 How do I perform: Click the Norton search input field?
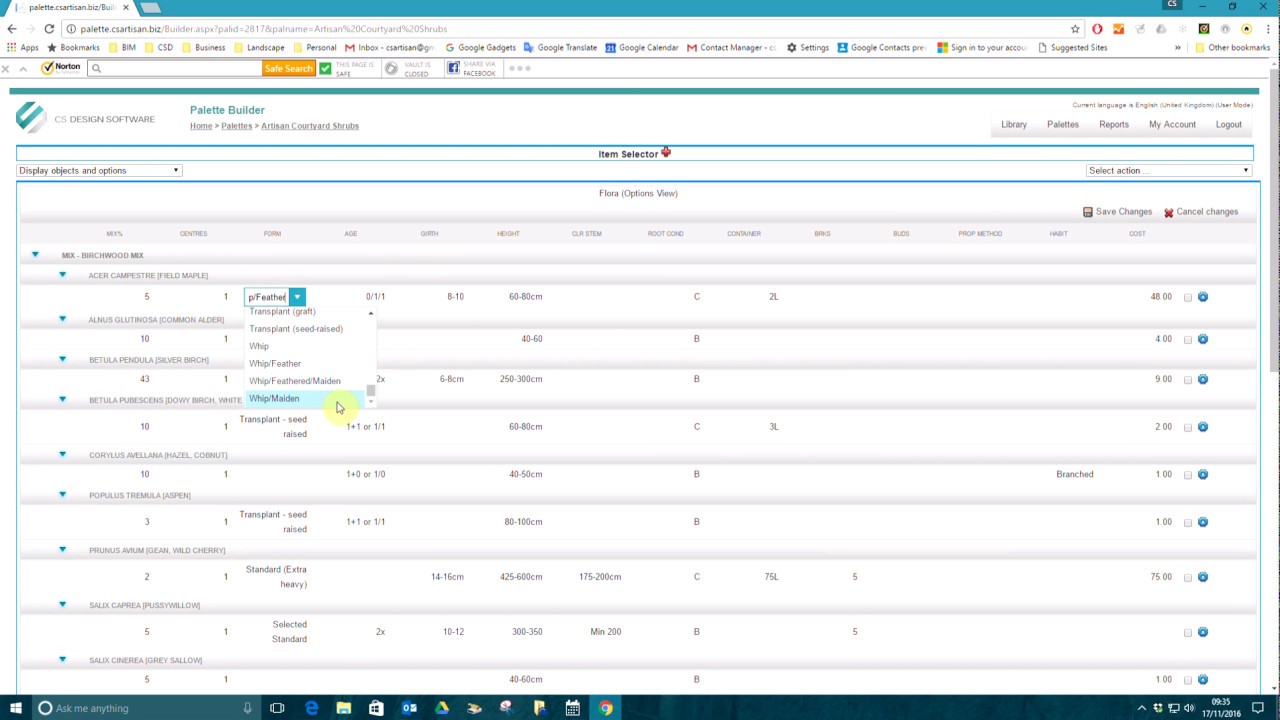pos(175,68)
